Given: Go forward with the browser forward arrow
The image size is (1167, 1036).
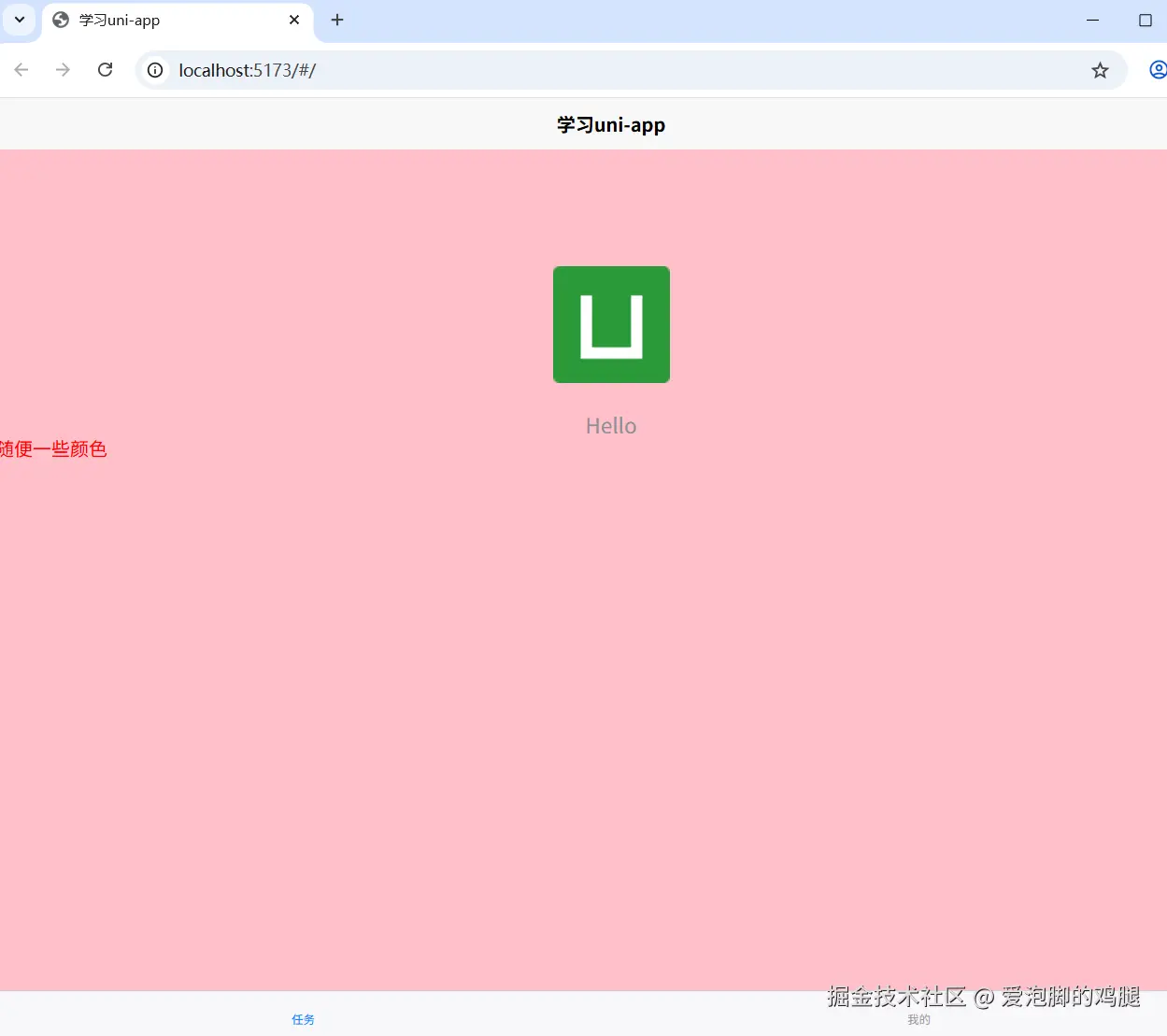Looking at the screenshot, I should tap(63, 70).
